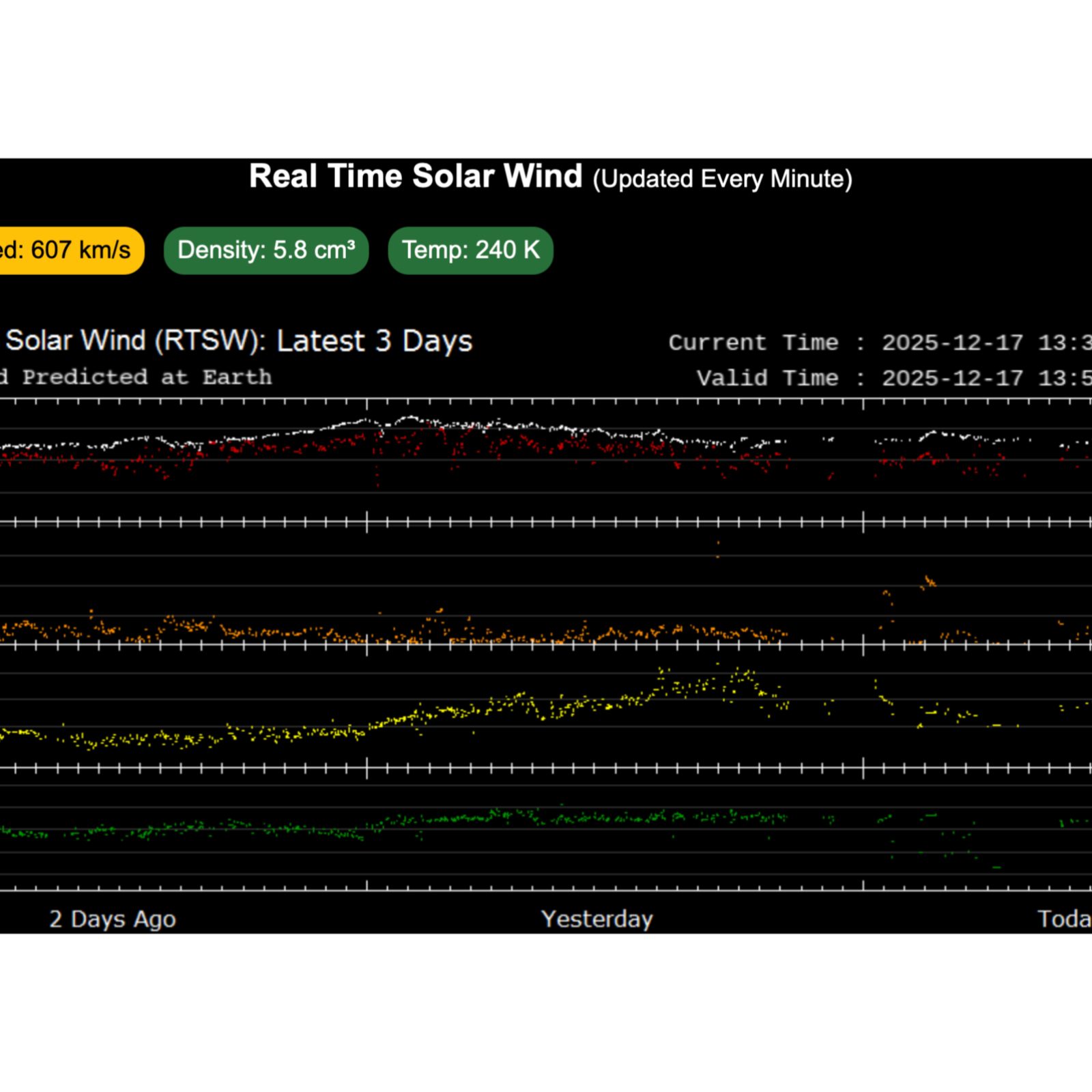Viewport: 1092px width, 1092px height.
Task: Click the Predicted at Earth subtitle text
Action: coord(136,377)
